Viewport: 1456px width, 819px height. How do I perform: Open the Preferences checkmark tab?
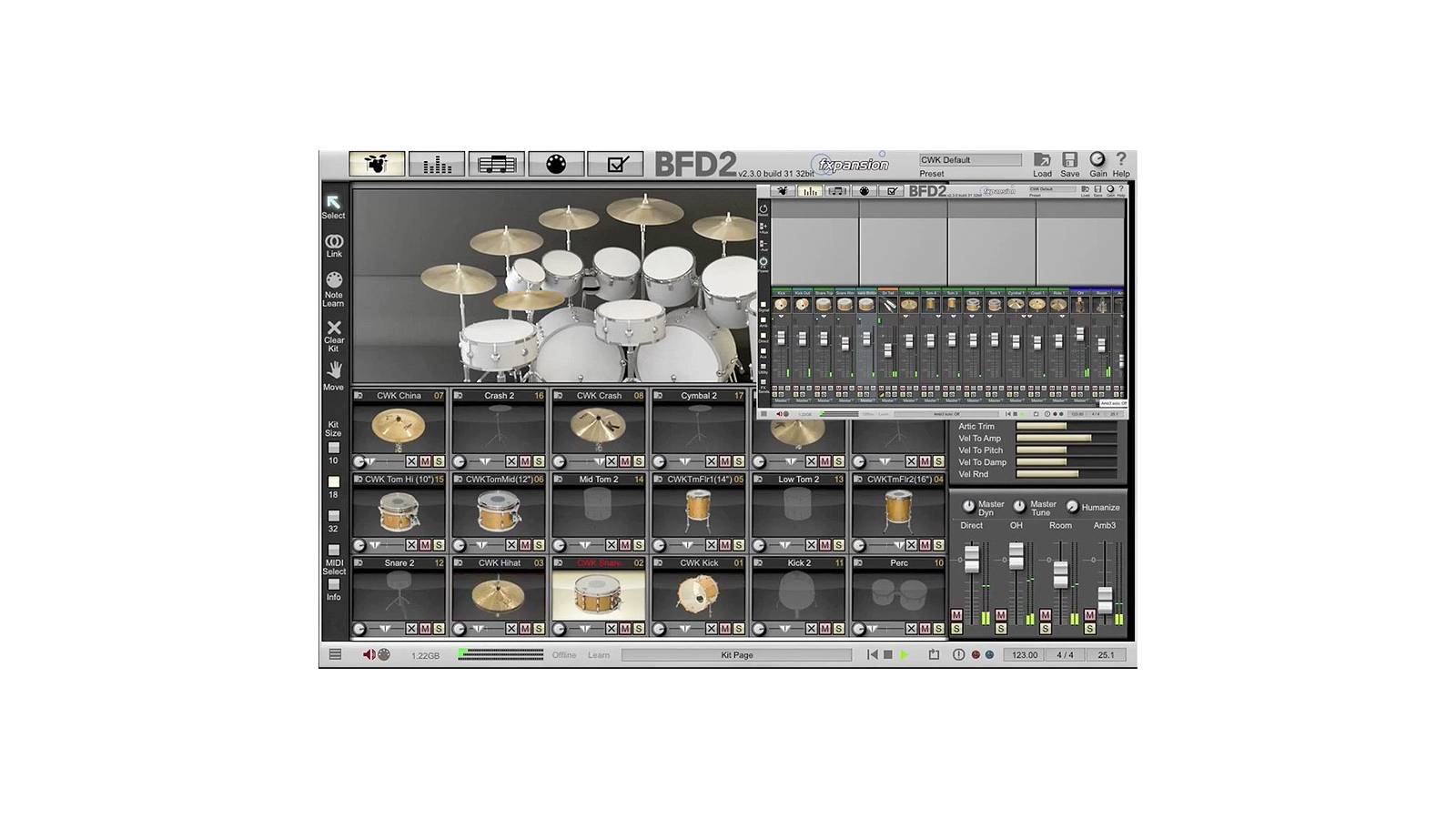point(616,164)
